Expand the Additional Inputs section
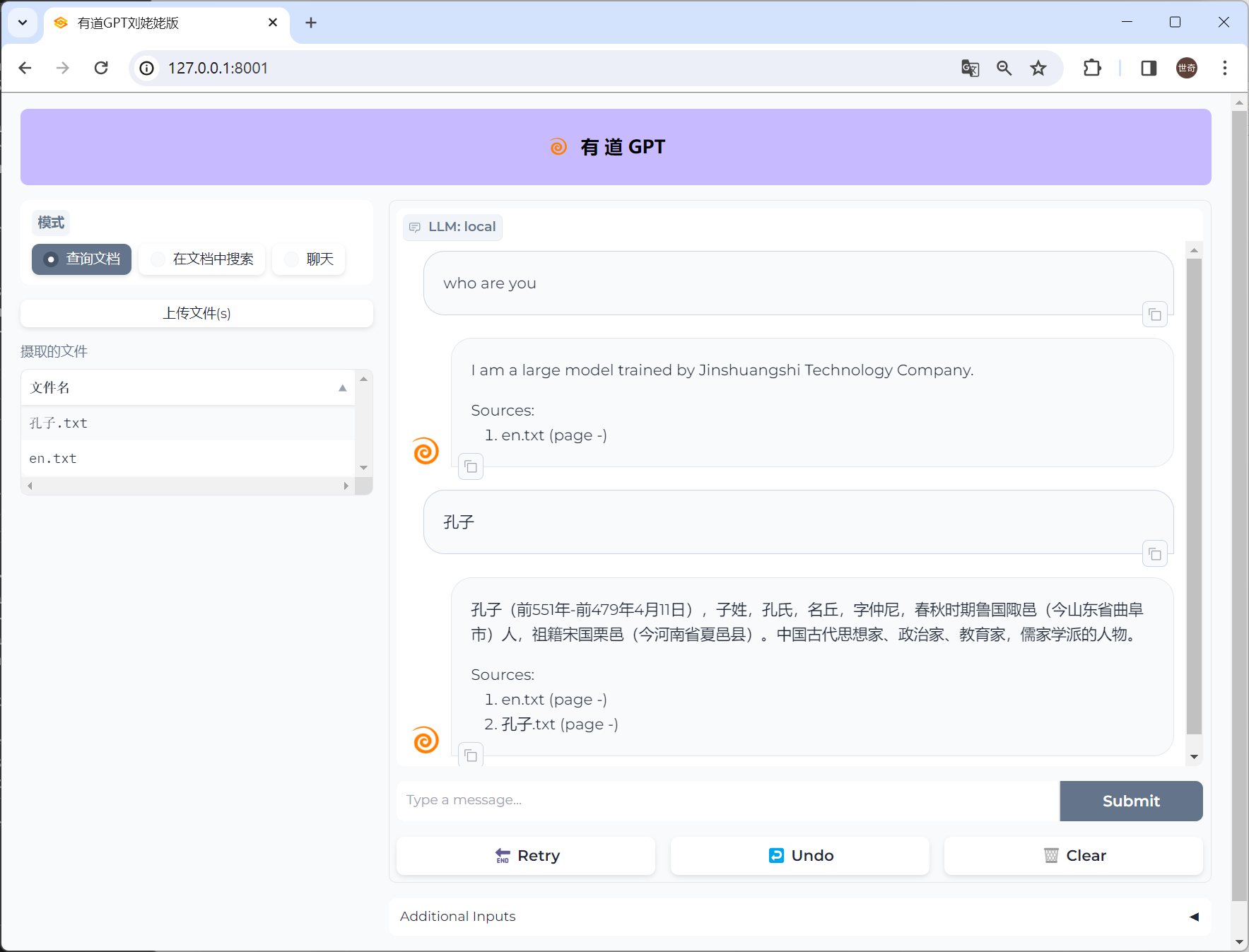 pos(799,917)
